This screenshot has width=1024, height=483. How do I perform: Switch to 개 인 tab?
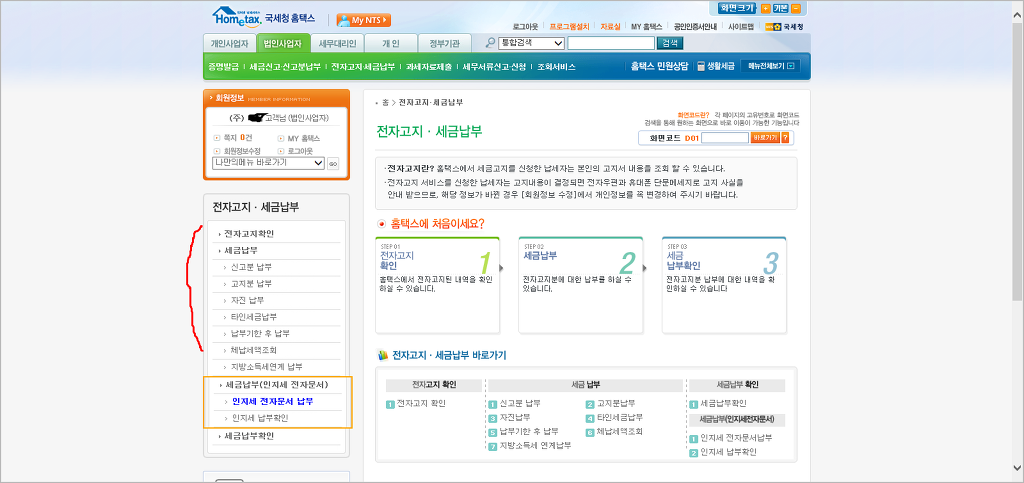pos(391,44)
